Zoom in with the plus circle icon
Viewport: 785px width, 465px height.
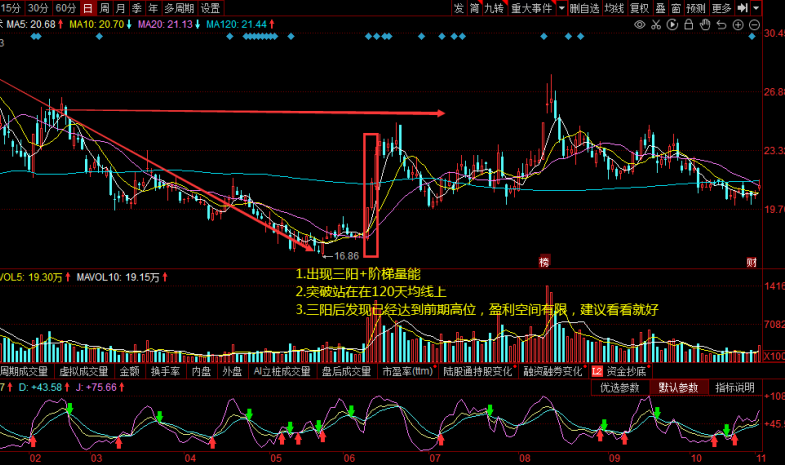(738, 25)
